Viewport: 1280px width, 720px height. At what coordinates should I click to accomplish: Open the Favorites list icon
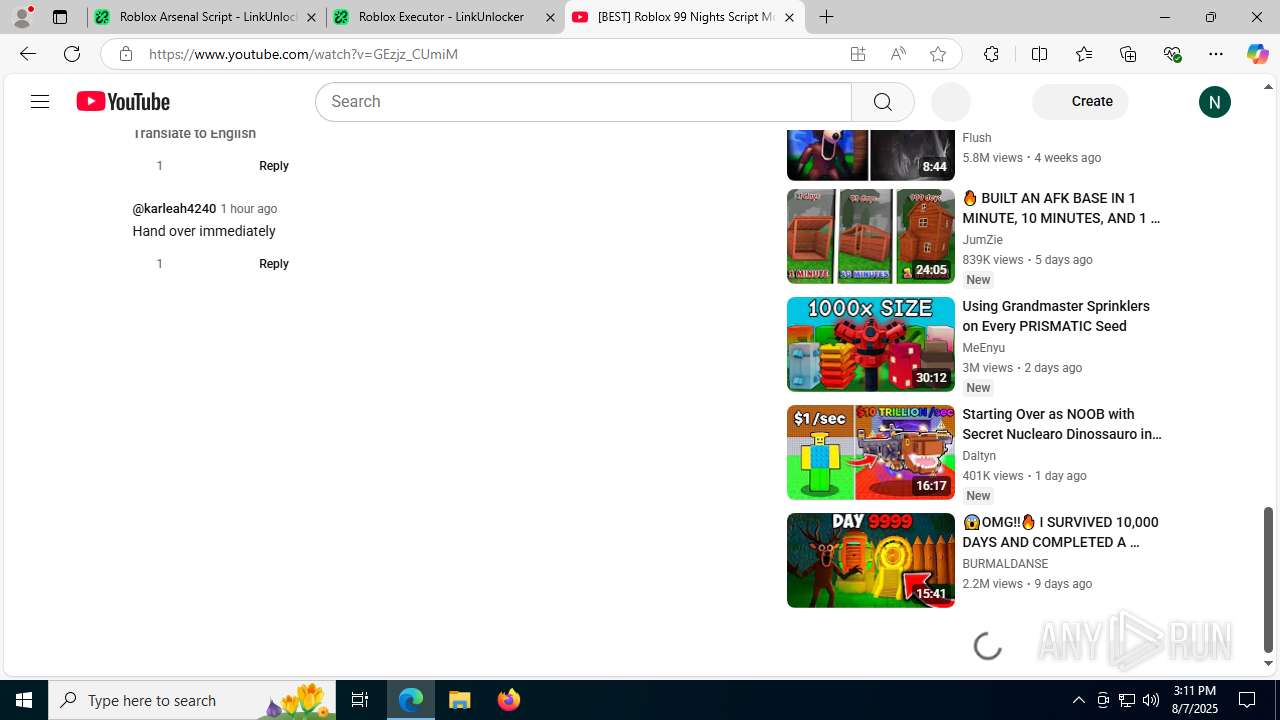coord(1084,54)
